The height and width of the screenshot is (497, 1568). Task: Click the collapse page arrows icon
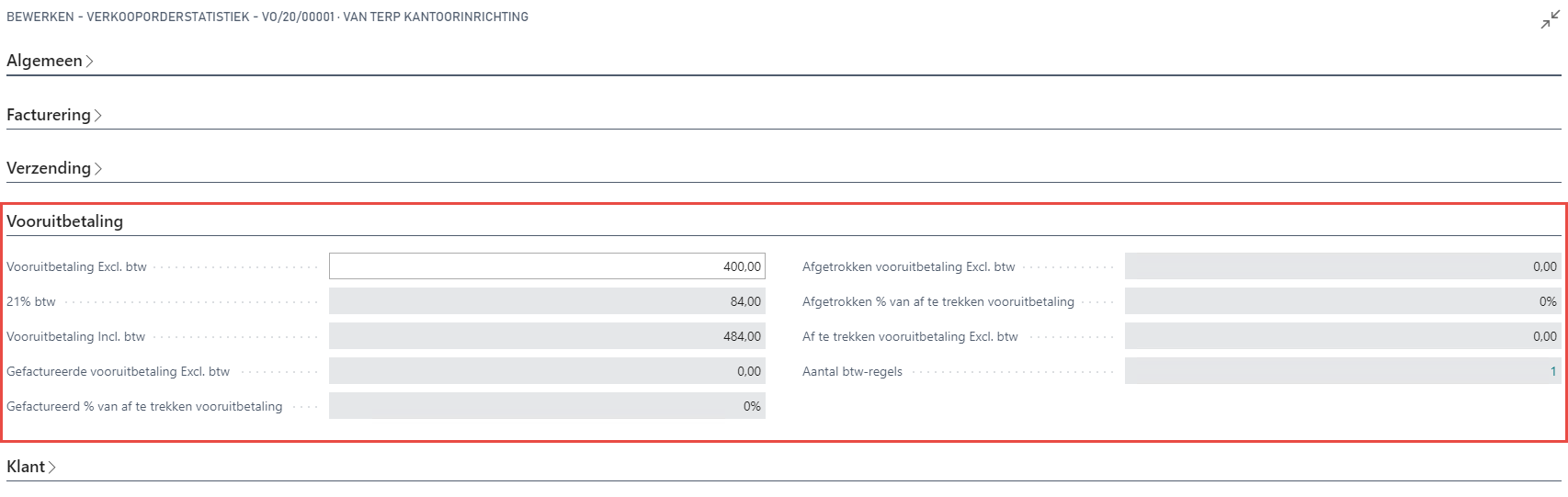tap(1550, 20)
